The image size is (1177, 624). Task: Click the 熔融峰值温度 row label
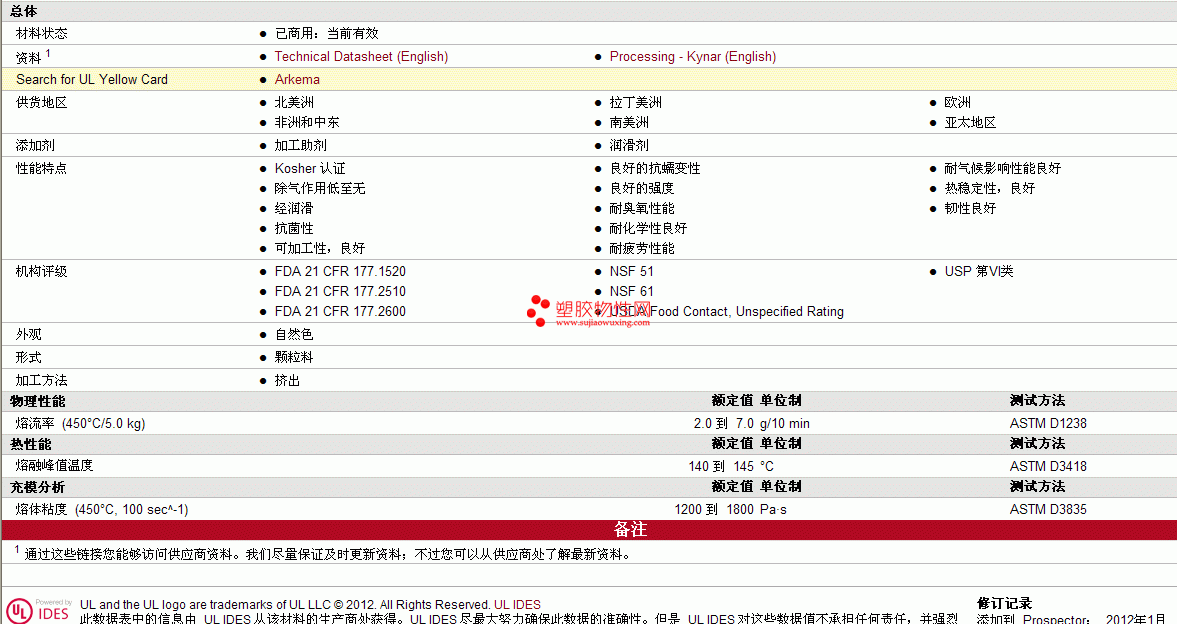(54, 466)
